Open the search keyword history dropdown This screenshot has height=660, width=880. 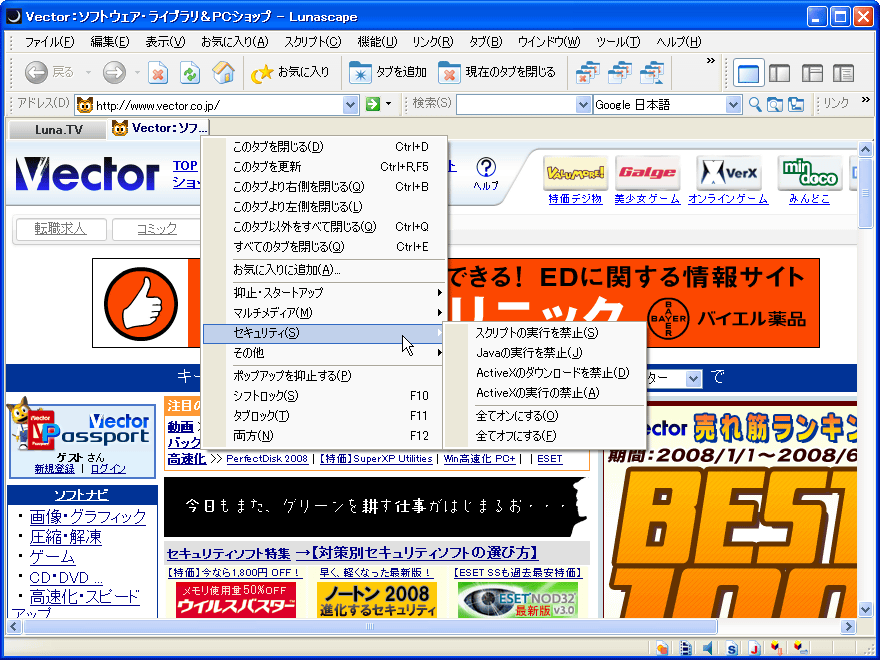[x=584, y=104]
